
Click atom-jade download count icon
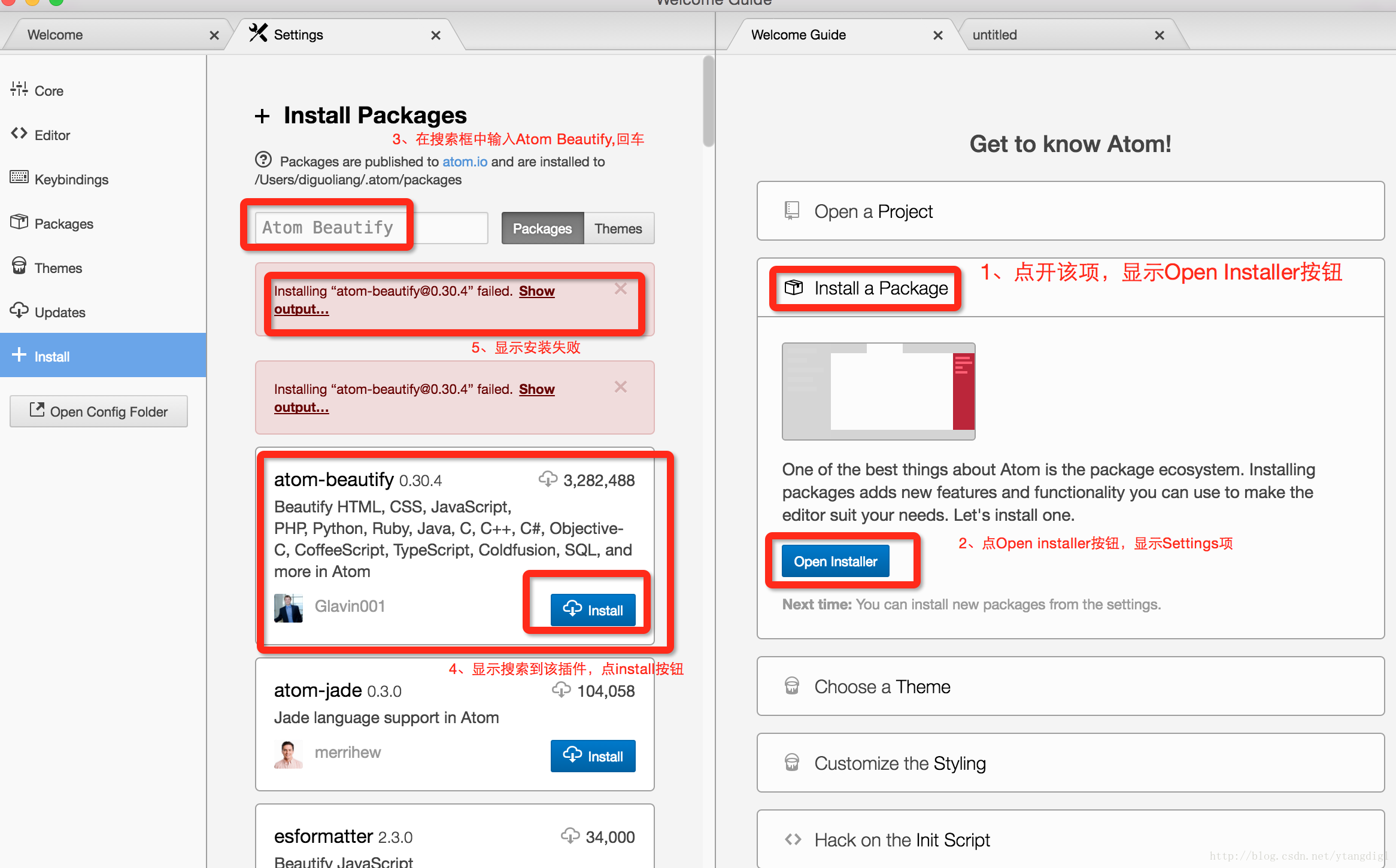pos(562,690)
